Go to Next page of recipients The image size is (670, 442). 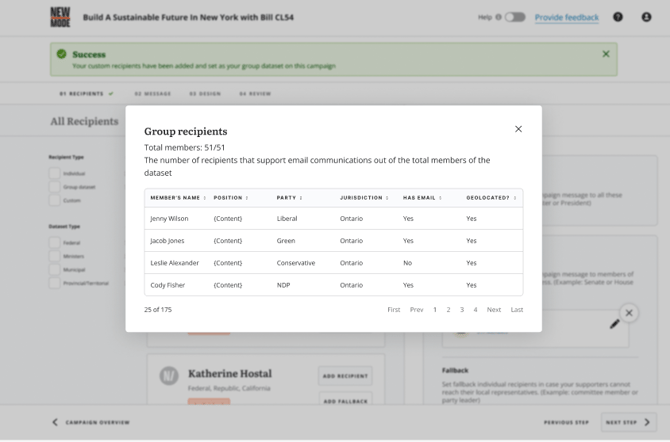[x=494, y=310]
